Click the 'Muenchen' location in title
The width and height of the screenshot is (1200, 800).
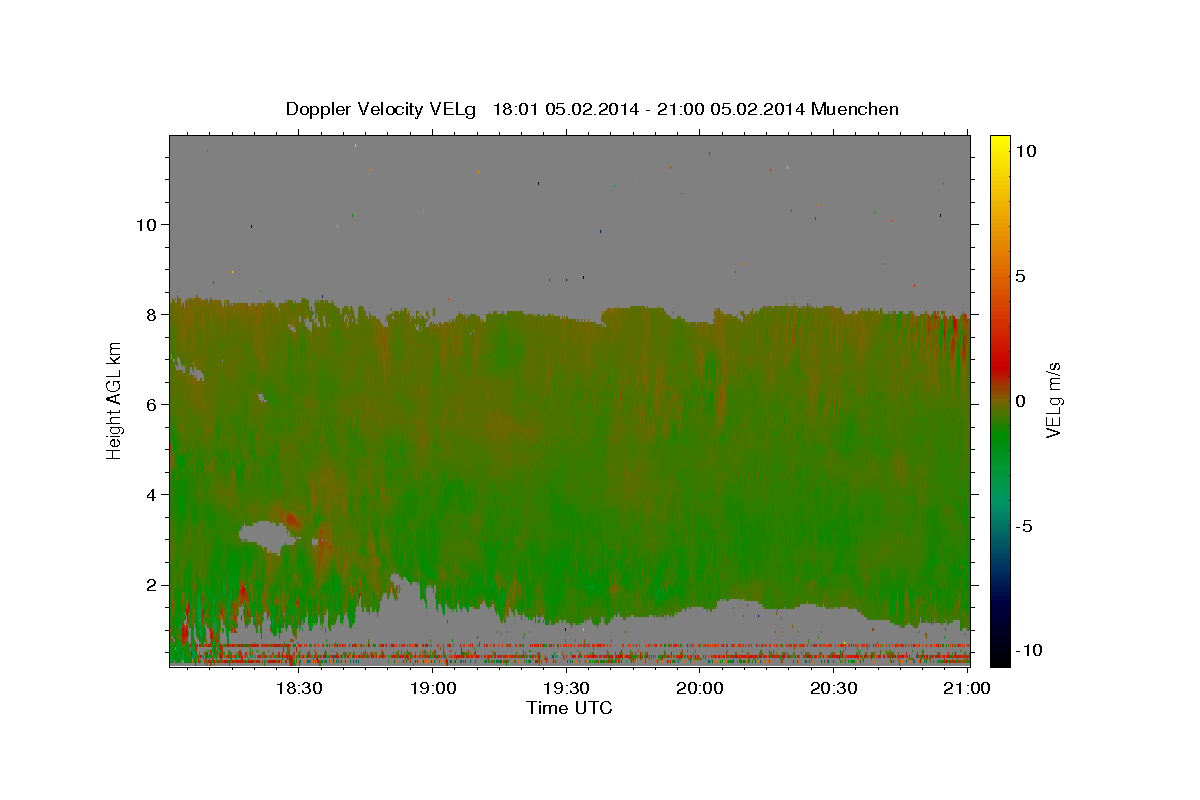[x=855, y=109]
